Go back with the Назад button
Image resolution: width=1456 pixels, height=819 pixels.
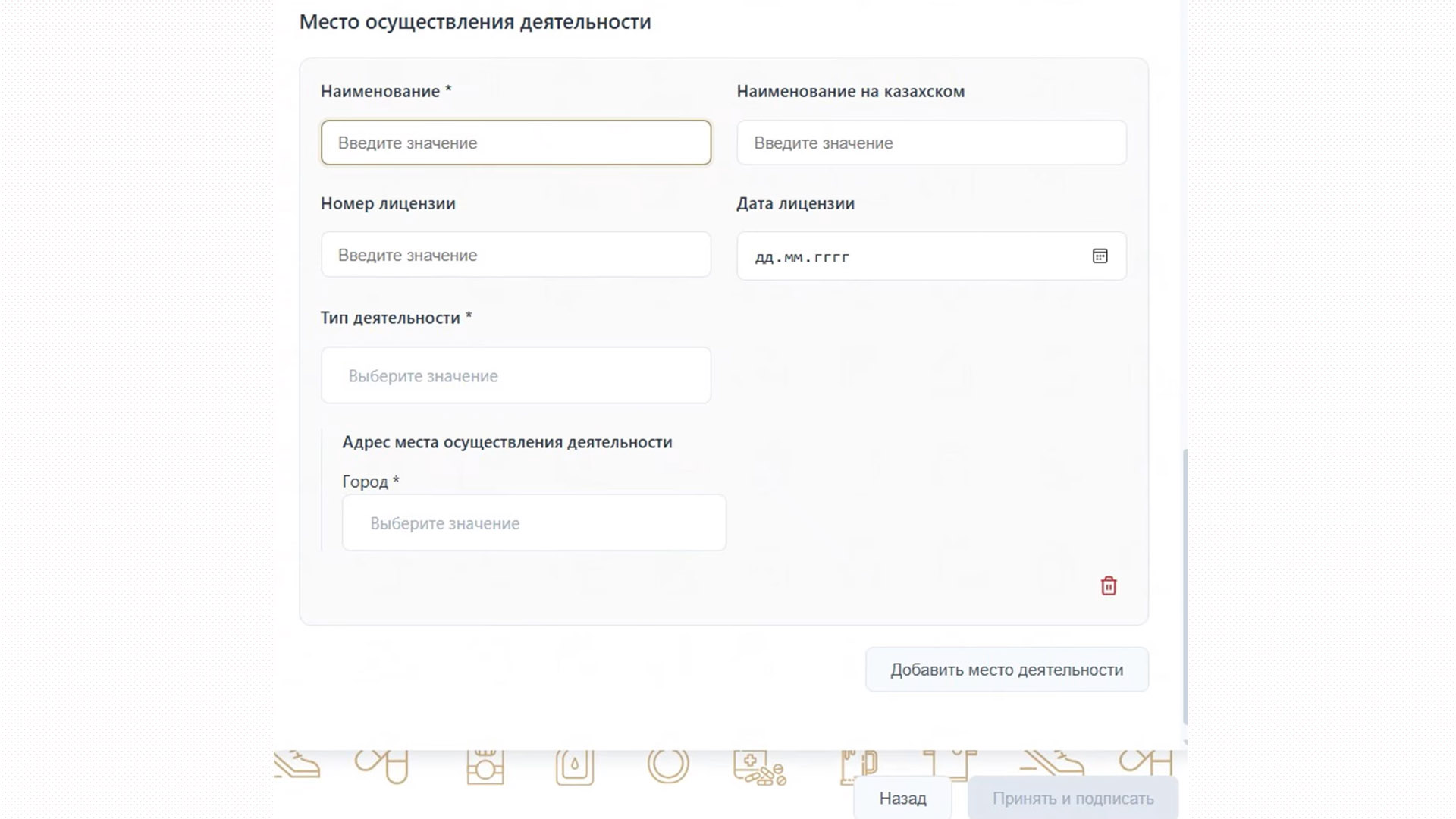click(x=902, y=799)
